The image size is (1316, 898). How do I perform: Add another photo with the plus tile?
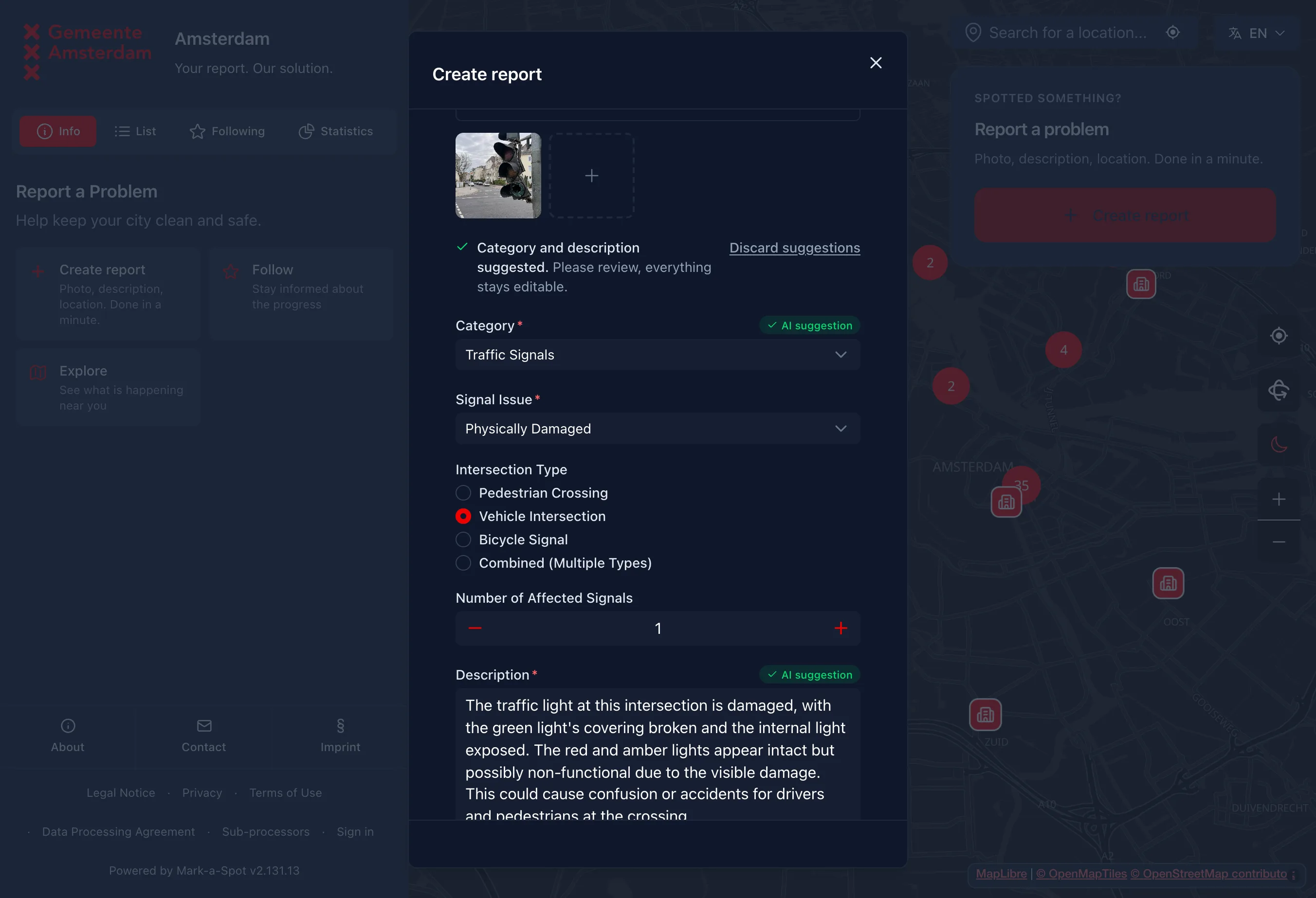(591, 176)
